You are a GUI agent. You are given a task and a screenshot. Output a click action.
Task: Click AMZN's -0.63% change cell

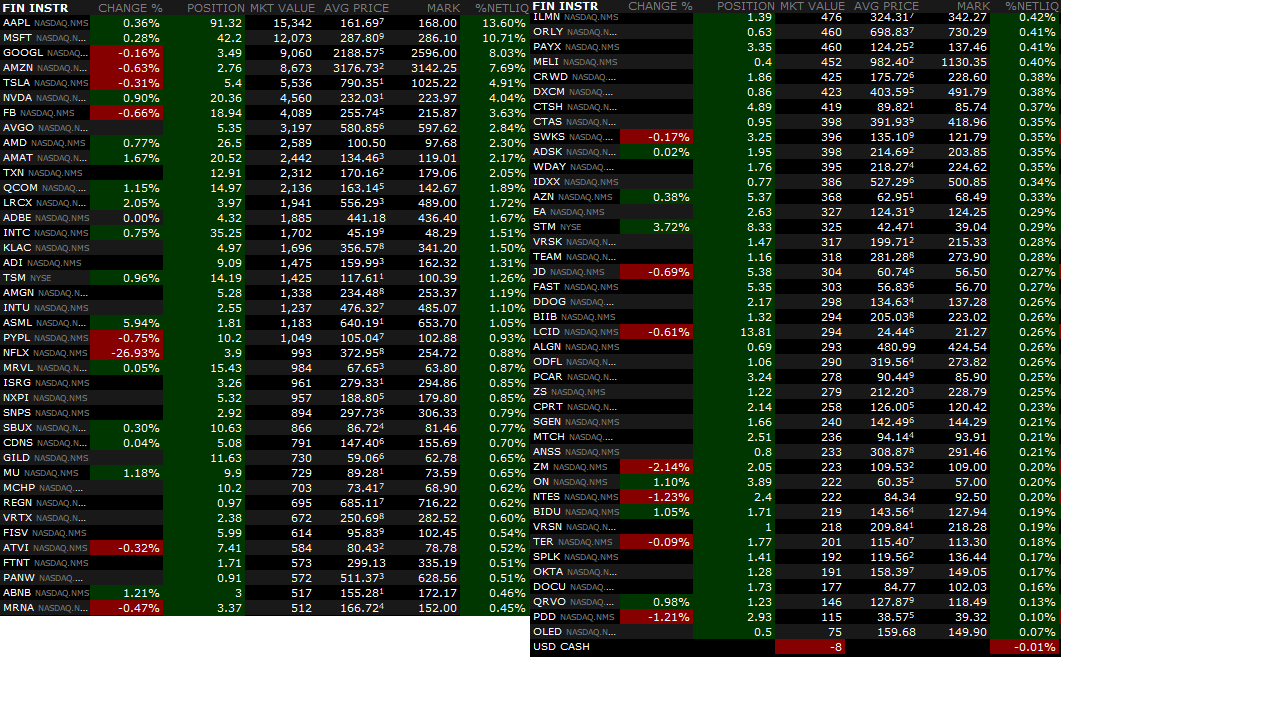coord(126,67)
